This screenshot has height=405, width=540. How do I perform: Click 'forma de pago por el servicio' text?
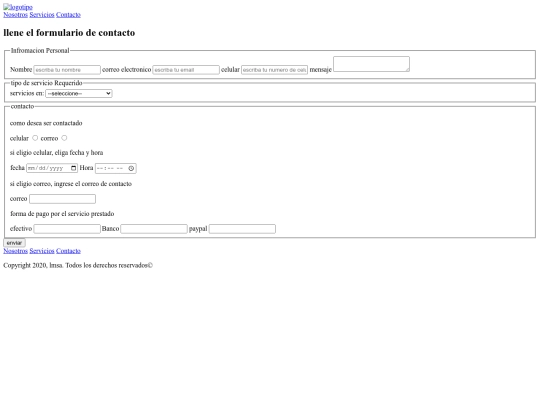62,214
